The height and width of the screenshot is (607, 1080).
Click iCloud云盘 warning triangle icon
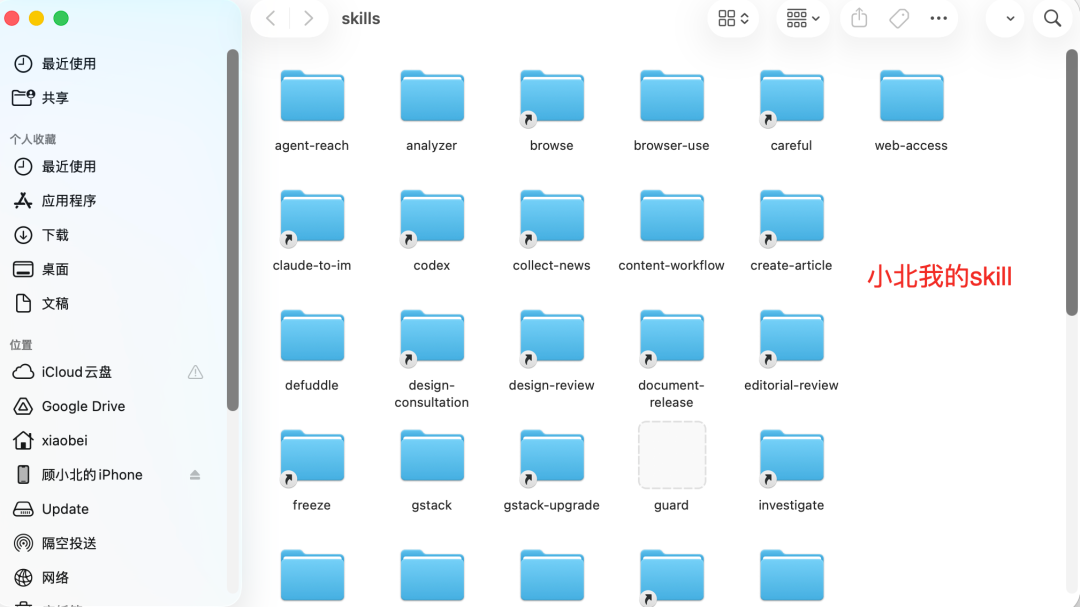(x=196, y=372)
